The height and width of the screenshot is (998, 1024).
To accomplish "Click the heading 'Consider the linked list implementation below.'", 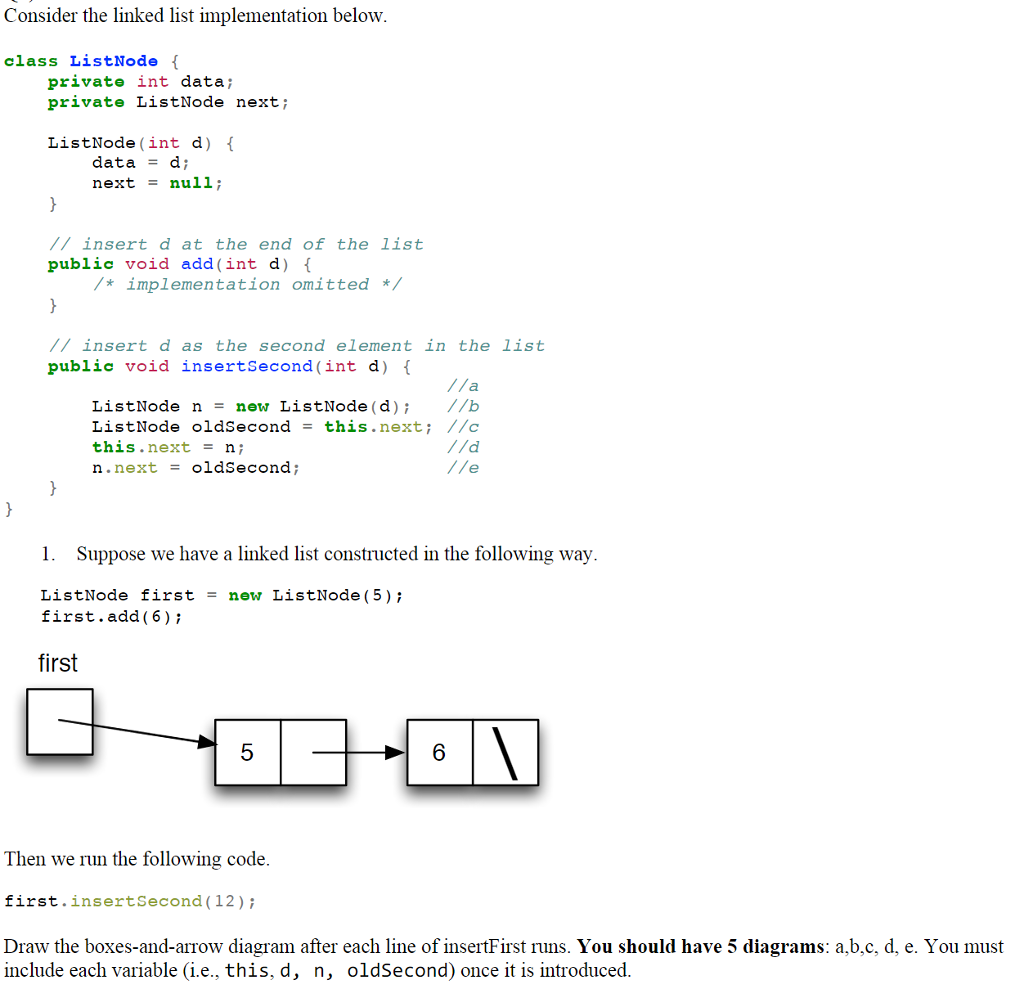I will [x=195, y=16].
